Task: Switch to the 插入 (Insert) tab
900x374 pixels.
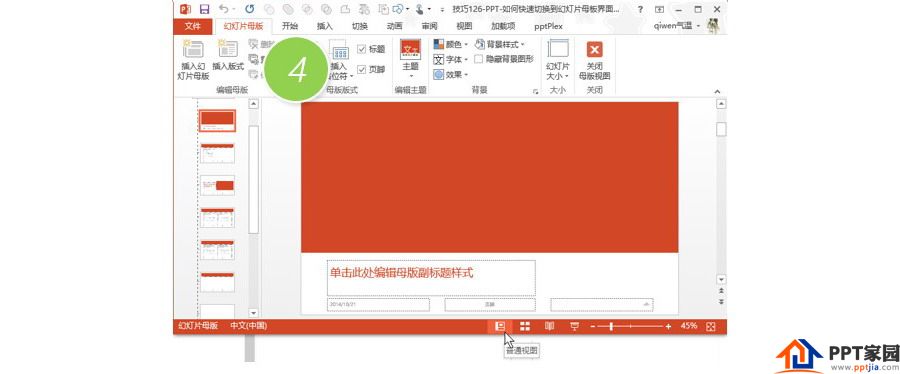Action: pyautogui.click(x=325, y=26)
